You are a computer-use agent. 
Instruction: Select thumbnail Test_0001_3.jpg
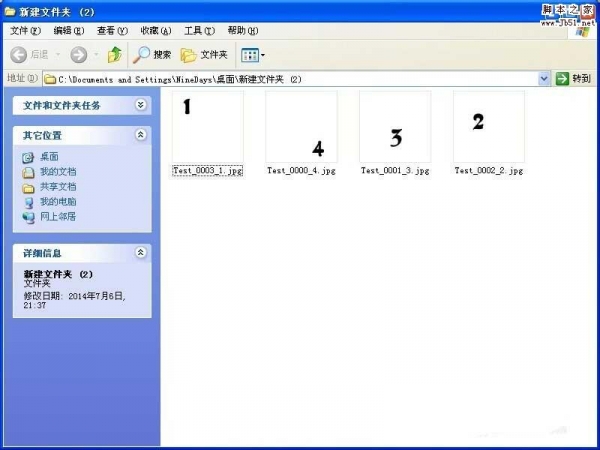(x=395, y=128)
